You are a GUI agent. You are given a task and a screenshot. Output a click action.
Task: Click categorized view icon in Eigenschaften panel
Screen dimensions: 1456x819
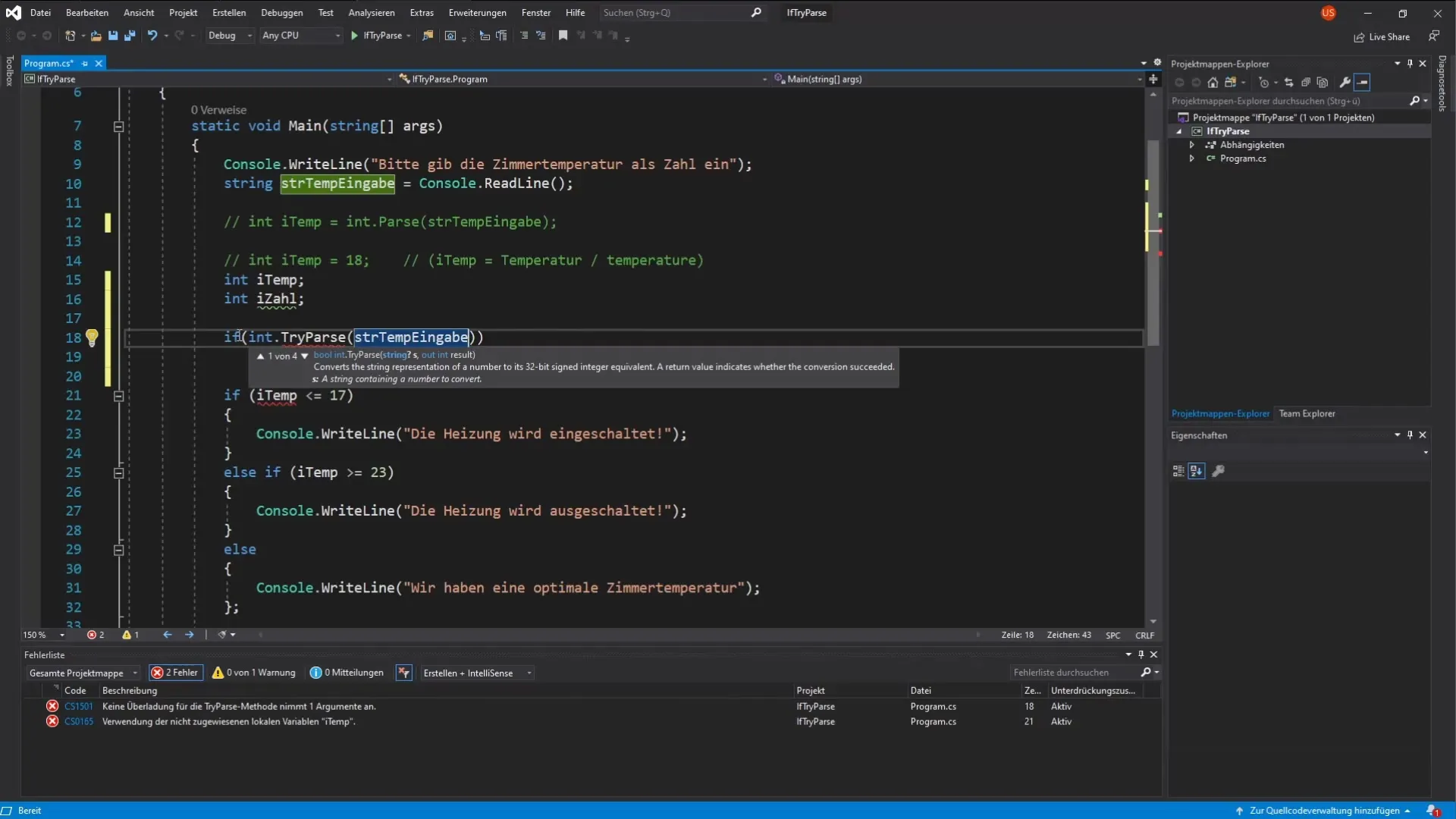(x=1178, y=471)
